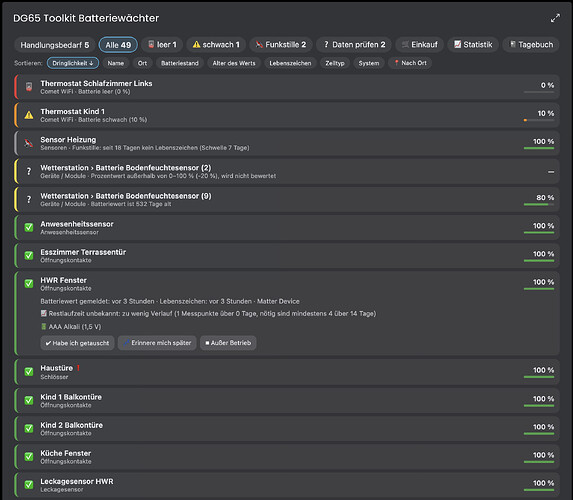The image size is (573, 500).
Task: Sort list by Name
Action: 115,63
